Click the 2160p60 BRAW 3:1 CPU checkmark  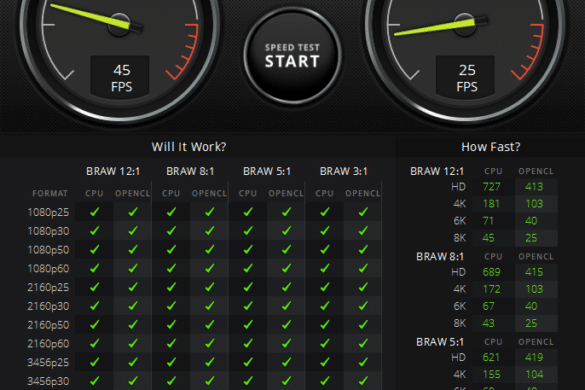(325, 343)
